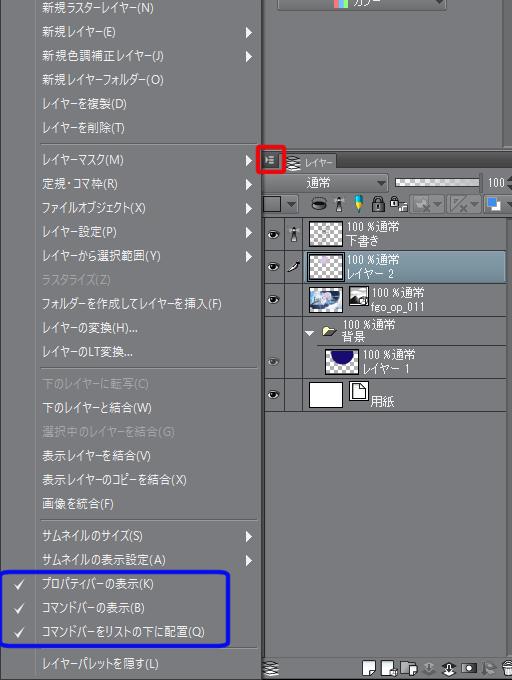The height and width of the screenshot is (680, 512).
Task: Hide the fgo_op_011 layer
Action: (273, 300)
